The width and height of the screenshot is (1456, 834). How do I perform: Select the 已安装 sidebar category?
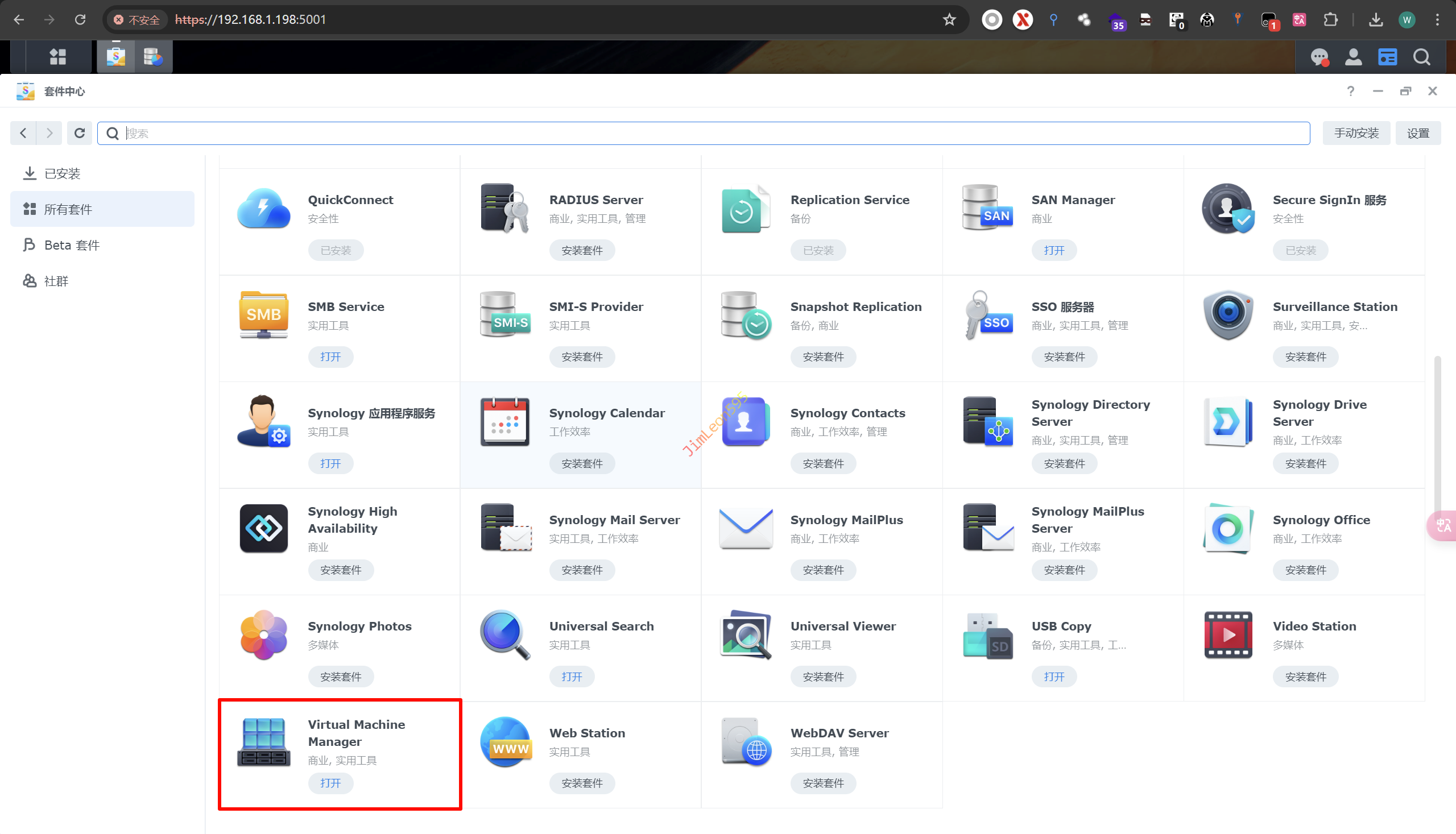(x=62, y=173)
